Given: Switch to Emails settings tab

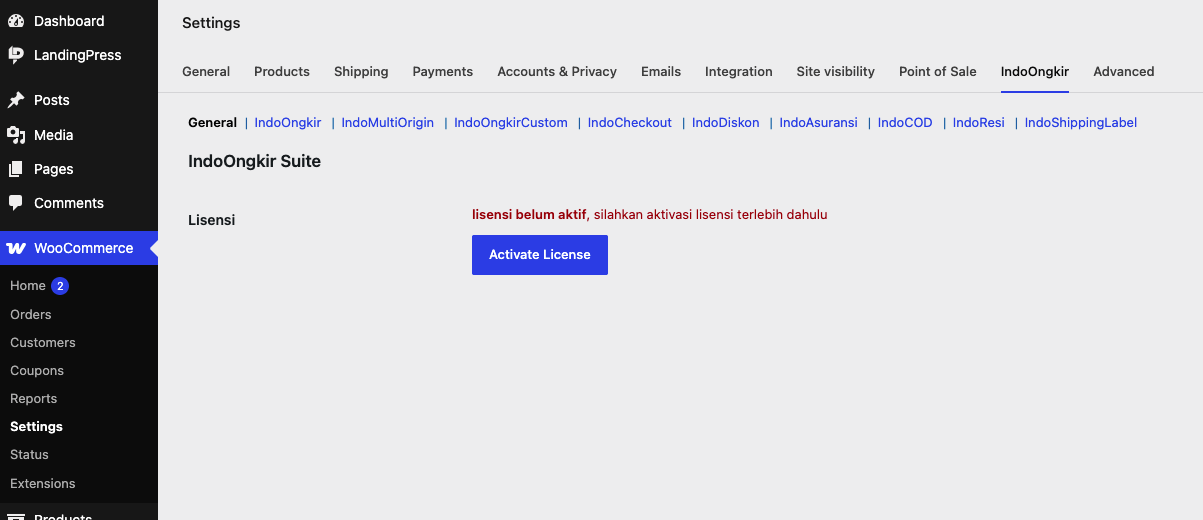Looking at the screenshot, I should [661, 71].
